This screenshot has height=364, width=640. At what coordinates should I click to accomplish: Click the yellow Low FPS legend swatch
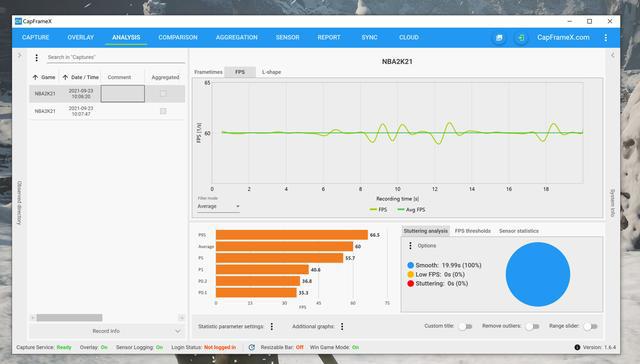[411, 274]
